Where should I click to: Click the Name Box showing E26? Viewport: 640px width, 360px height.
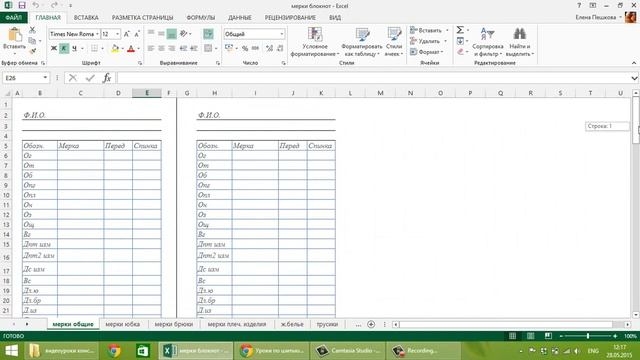[26, 78]
